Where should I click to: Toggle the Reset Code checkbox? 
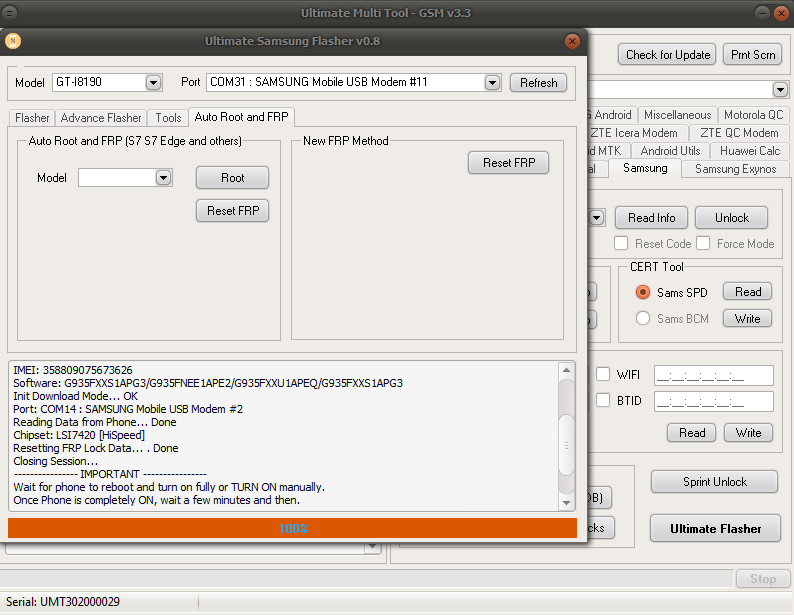(x=621, y=243)
